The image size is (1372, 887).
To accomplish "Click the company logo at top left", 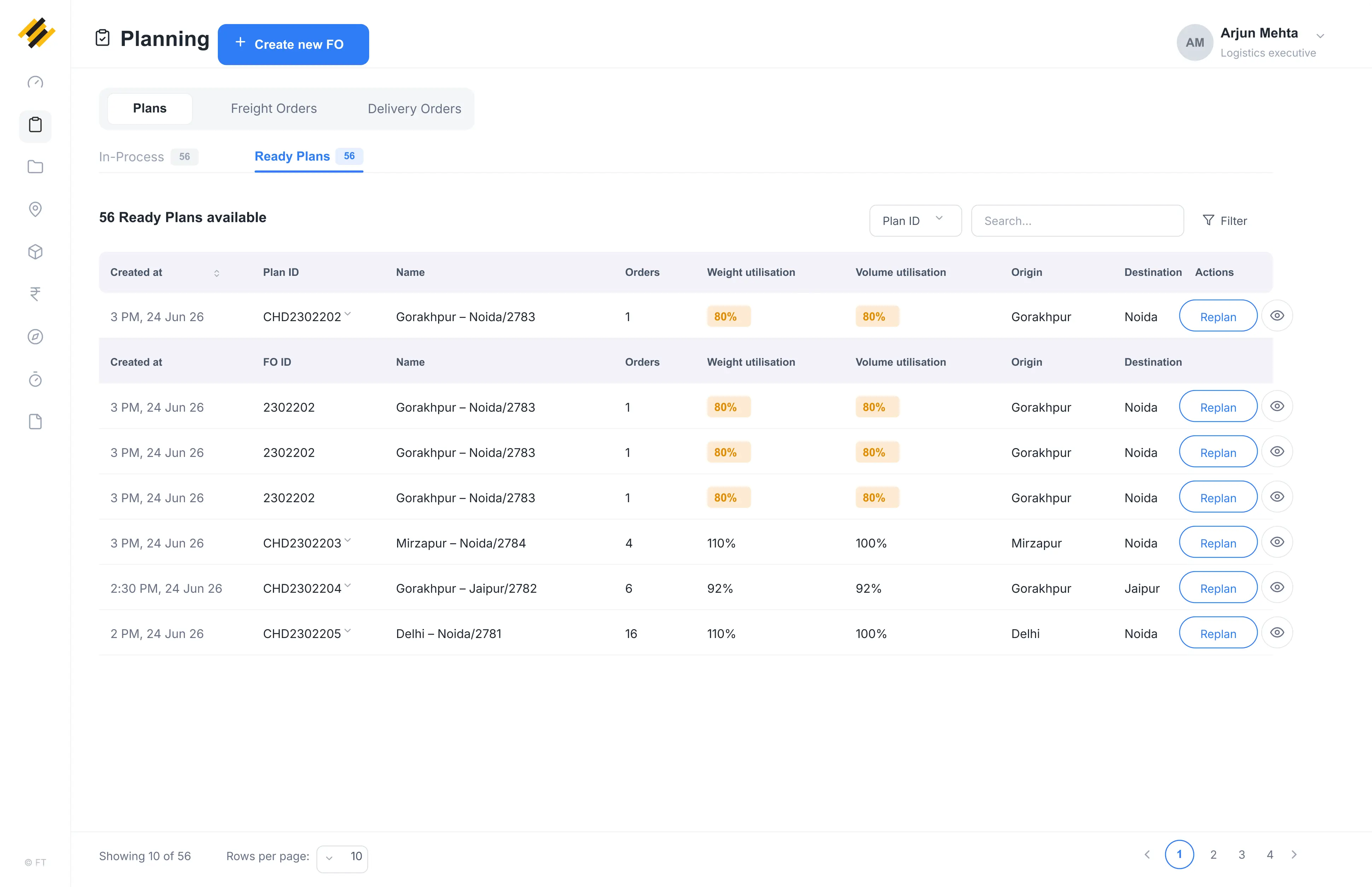I will point(36,33).
